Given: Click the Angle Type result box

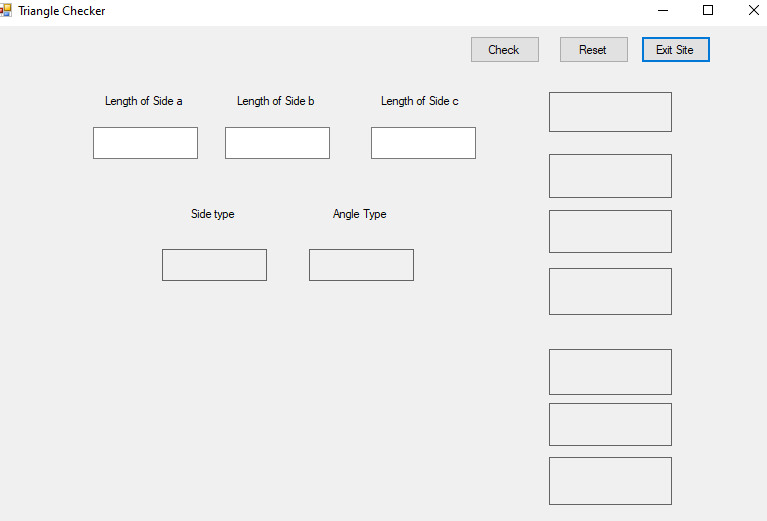Looking at the screenshot, I should (361, 265).
